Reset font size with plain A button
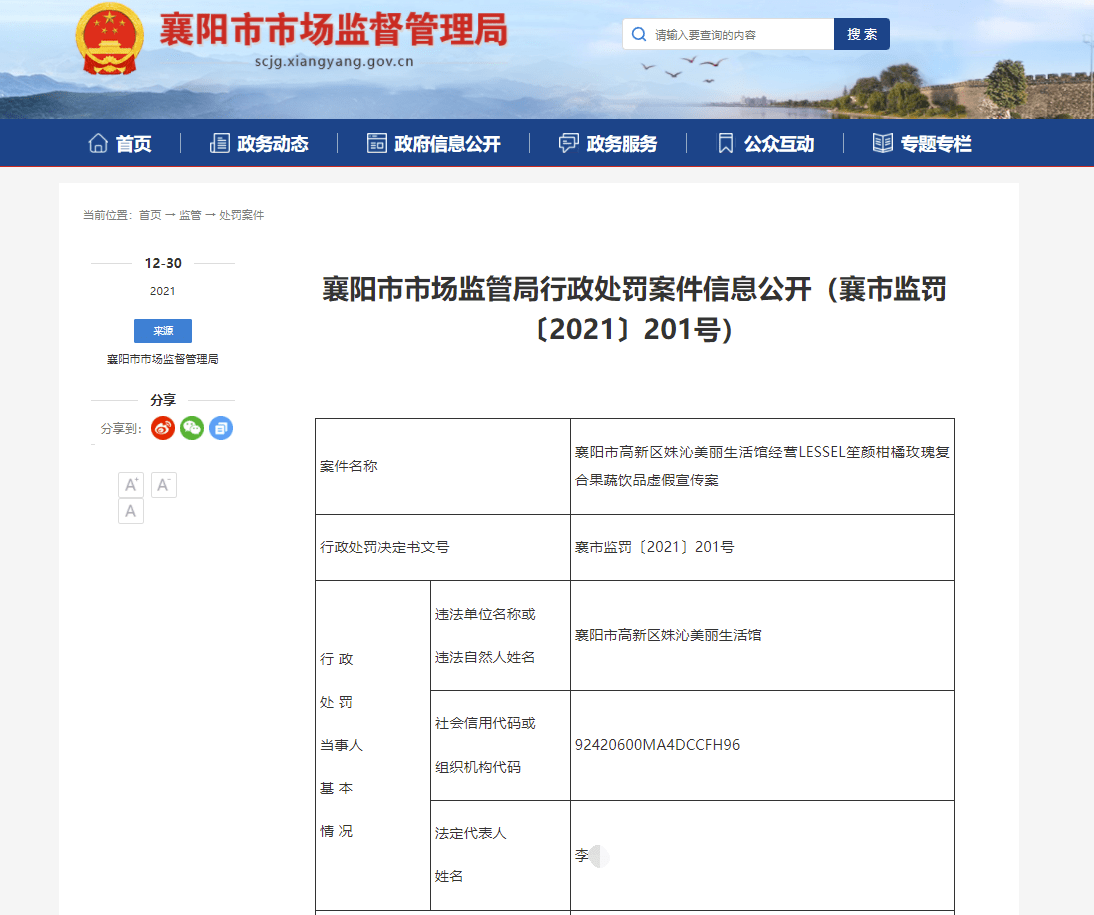Screen dimensions: 1094x915 (131, 512)
